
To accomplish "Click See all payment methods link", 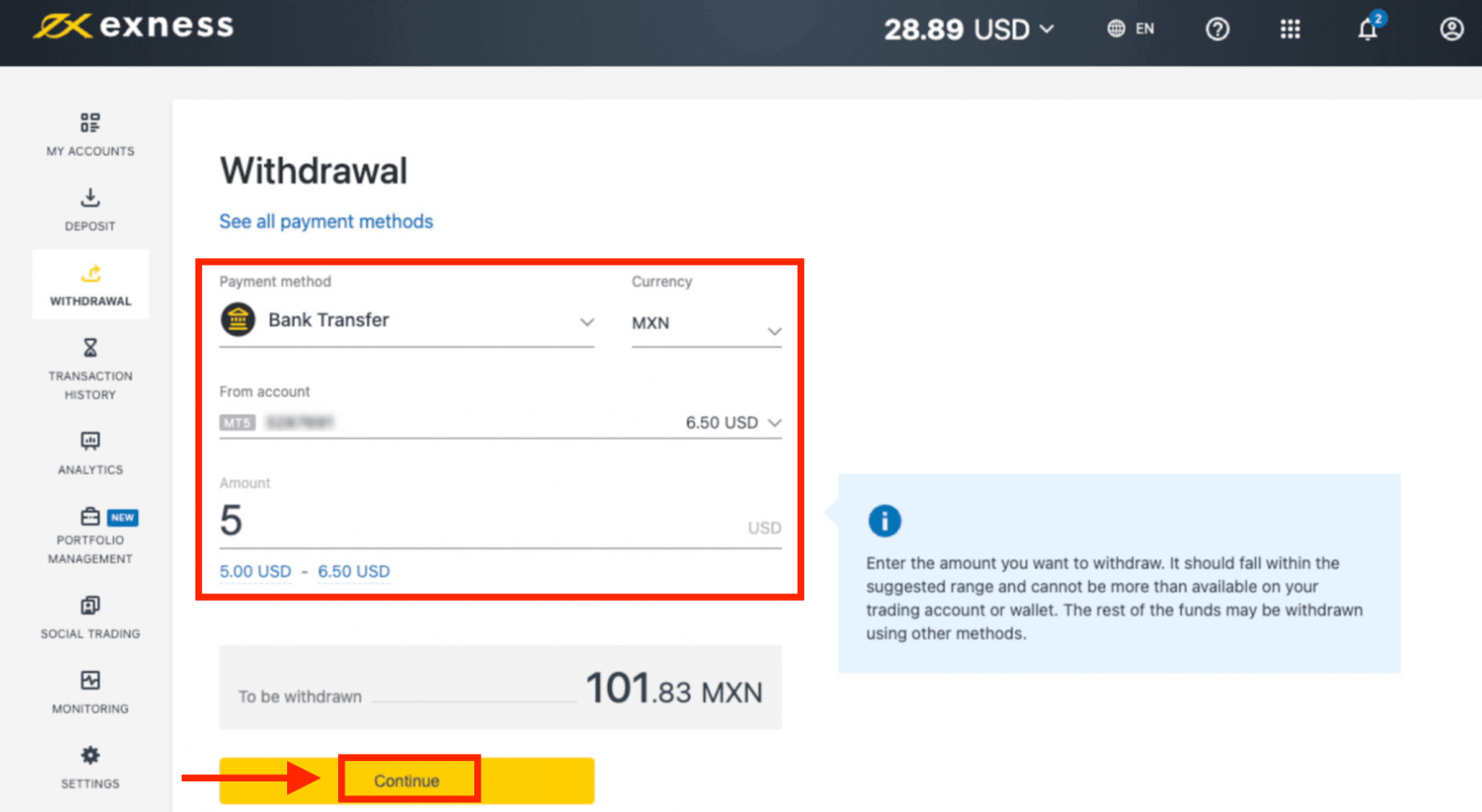I will pos(326,221).
